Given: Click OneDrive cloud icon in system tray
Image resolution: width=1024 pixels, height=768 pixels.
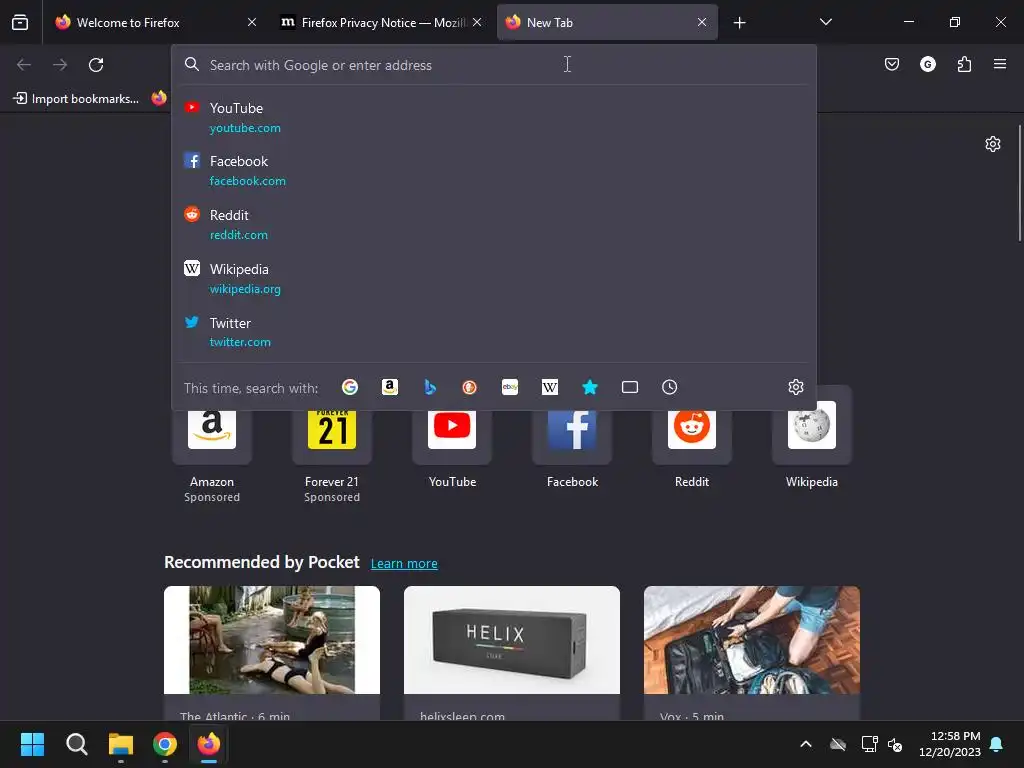Looking at the screenshot, I should point(838,744).
